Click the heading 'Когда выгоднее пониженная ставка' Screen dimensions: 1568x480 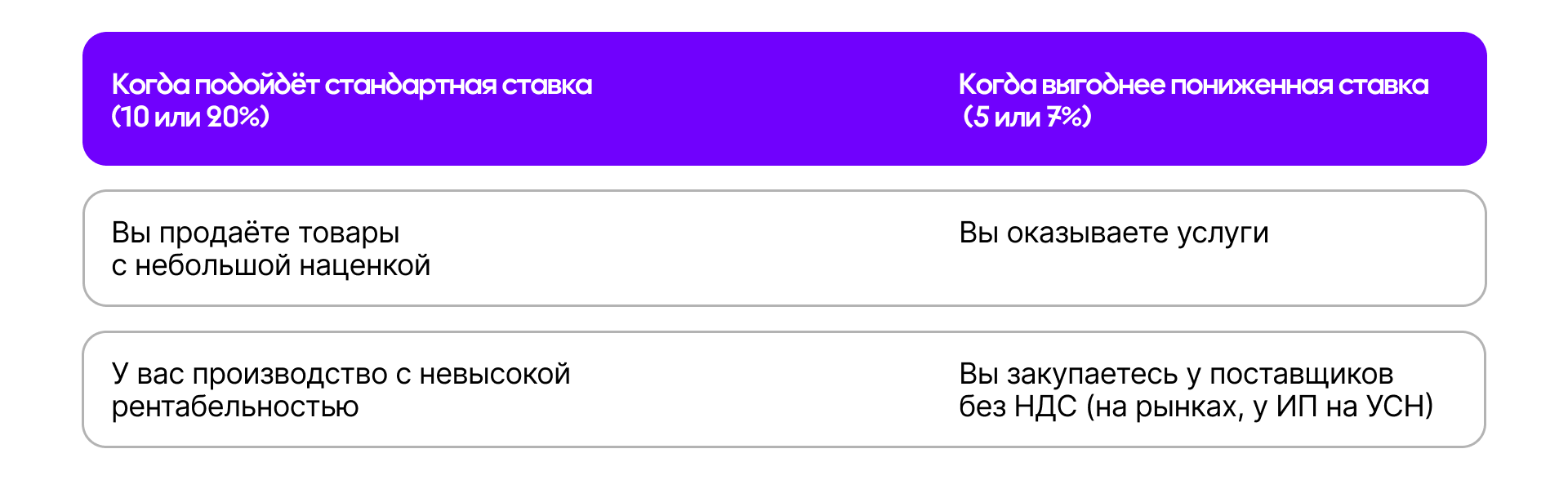coord(1193,85)
